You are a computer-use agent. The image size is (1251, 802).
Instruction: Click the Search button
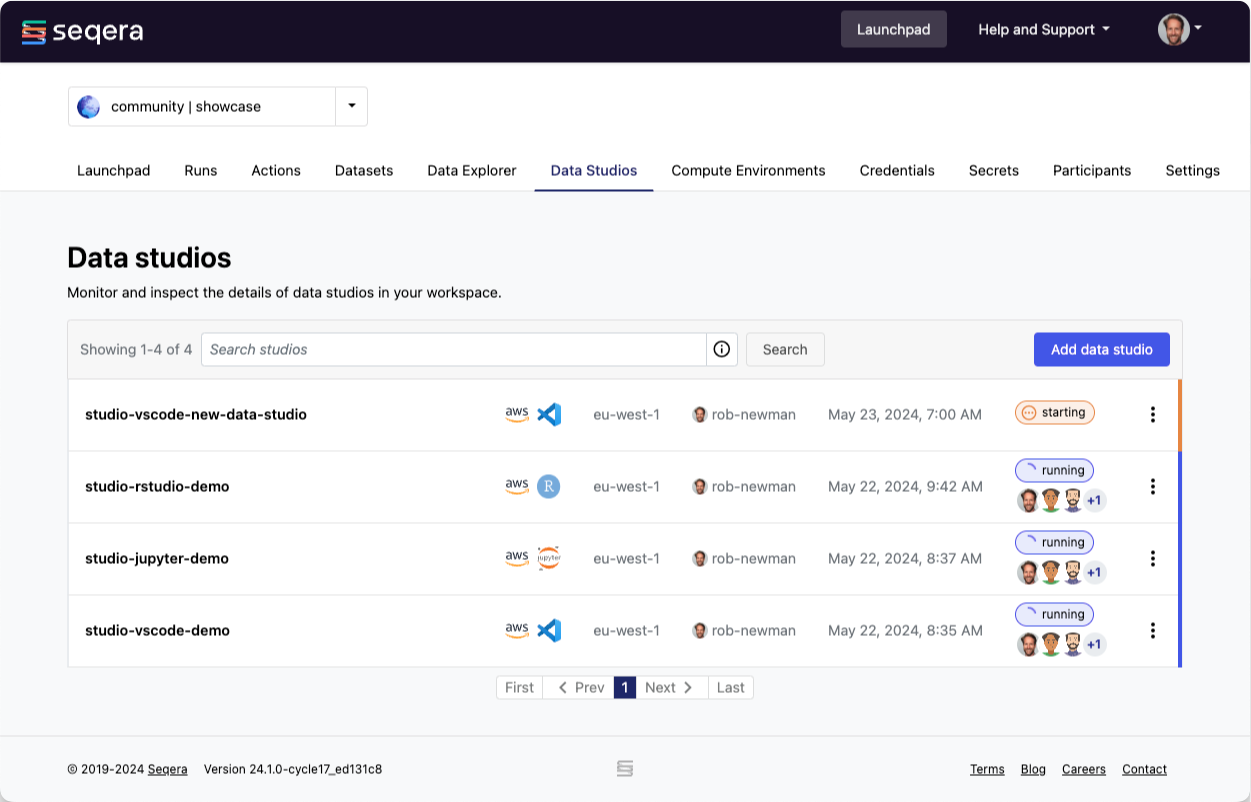point(784,350)
